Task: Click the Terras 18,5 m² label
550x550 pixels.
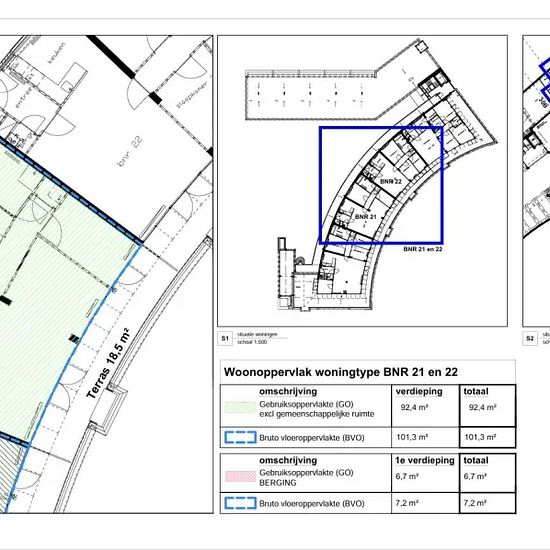Action: [x=108, y=363]
